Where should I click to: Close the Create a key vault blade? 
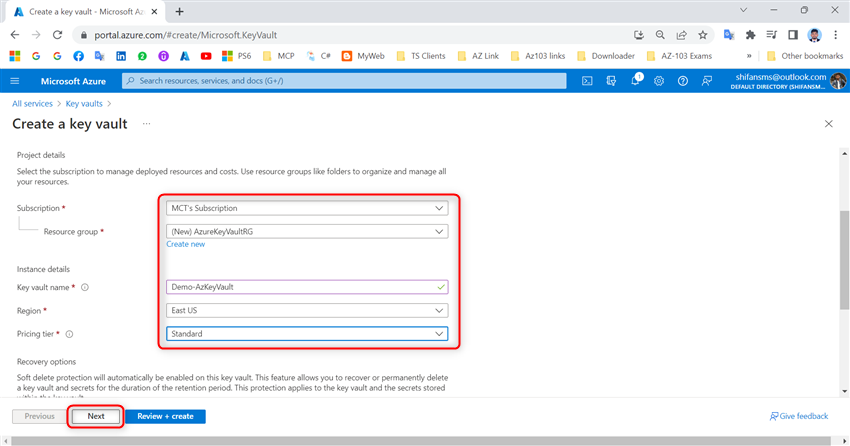coord(828,124)
